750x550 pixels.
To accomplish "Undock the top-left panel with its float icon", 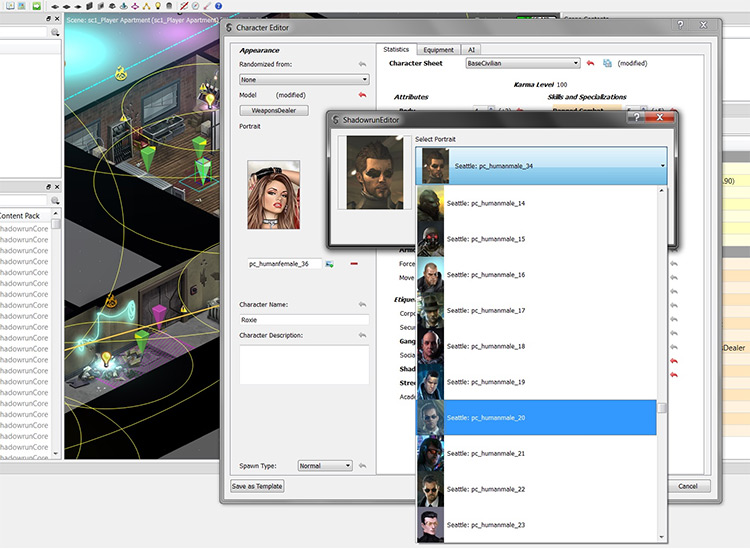I will tap(48, 18).
